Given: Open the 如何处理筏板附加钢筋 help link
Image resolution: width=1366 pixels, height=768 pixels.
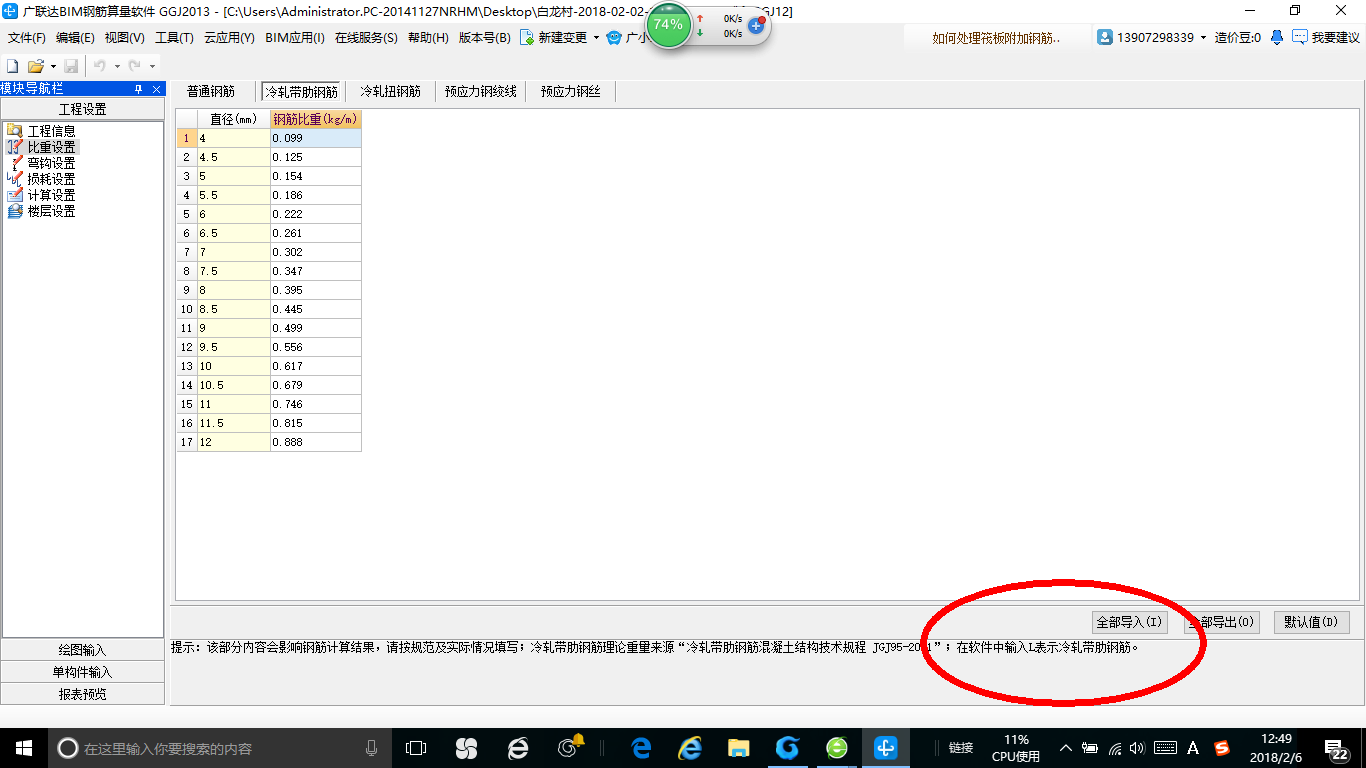Looking at the screenshot, I should pyautogui.click(x=996, y=37).
